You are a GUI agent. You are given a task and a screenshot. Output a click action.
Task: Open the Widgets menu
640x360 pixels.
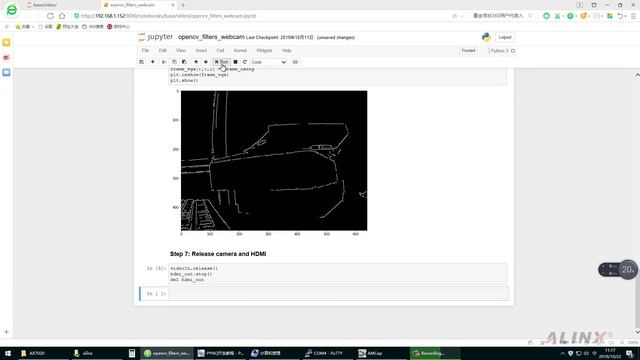(264, 51)
